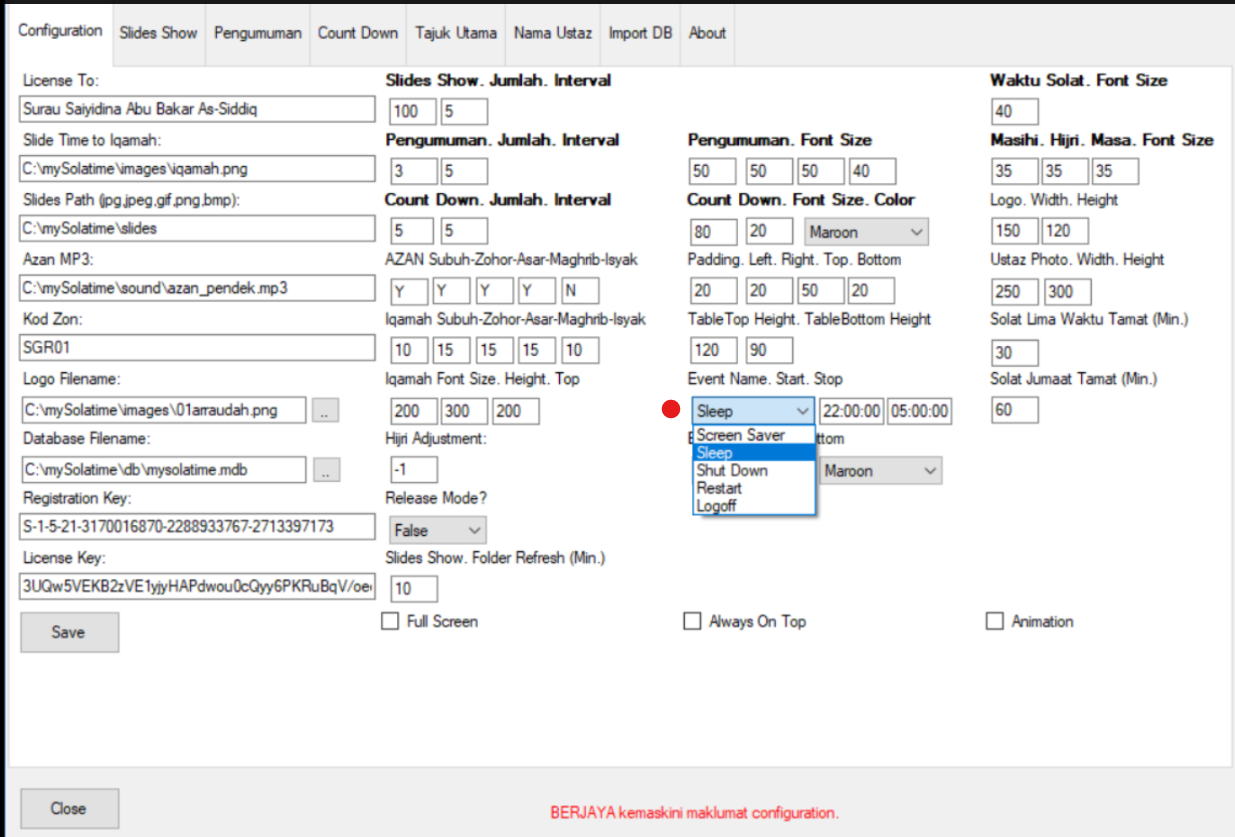Screen dimensions: 1235x837
Task: Click the Kod Zon input field
Action: pyautogui.click(x=197, y=348)
